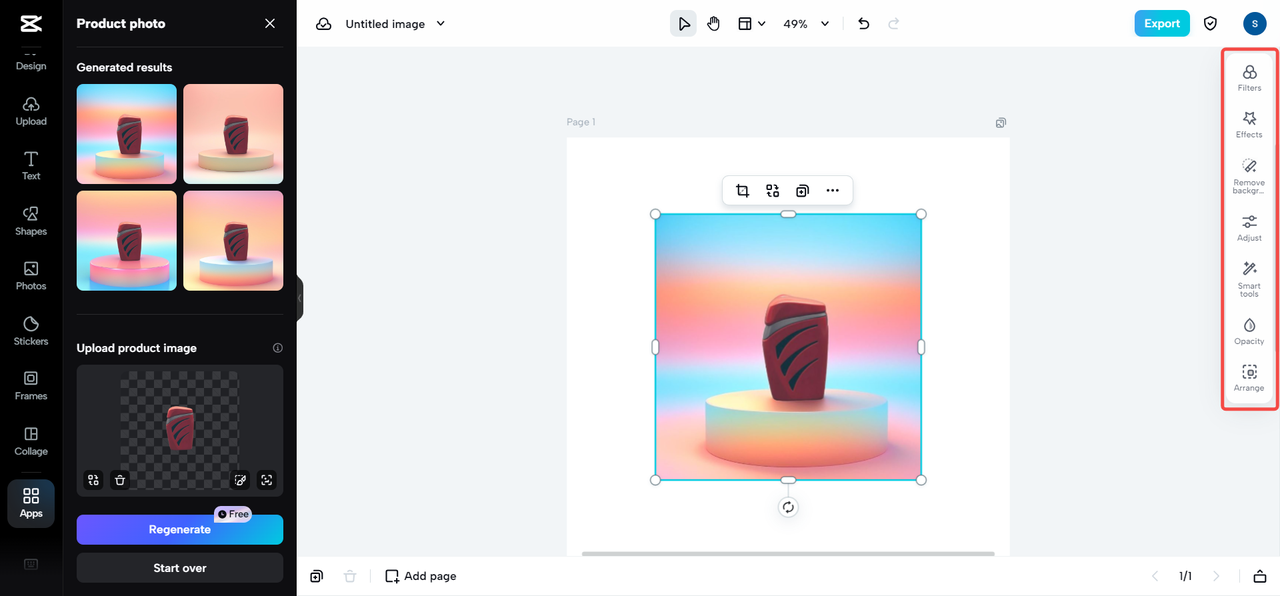Open the Filters panel
Screen dimensions: 1280x596
pyautogui.click(x=1249, y=78)
